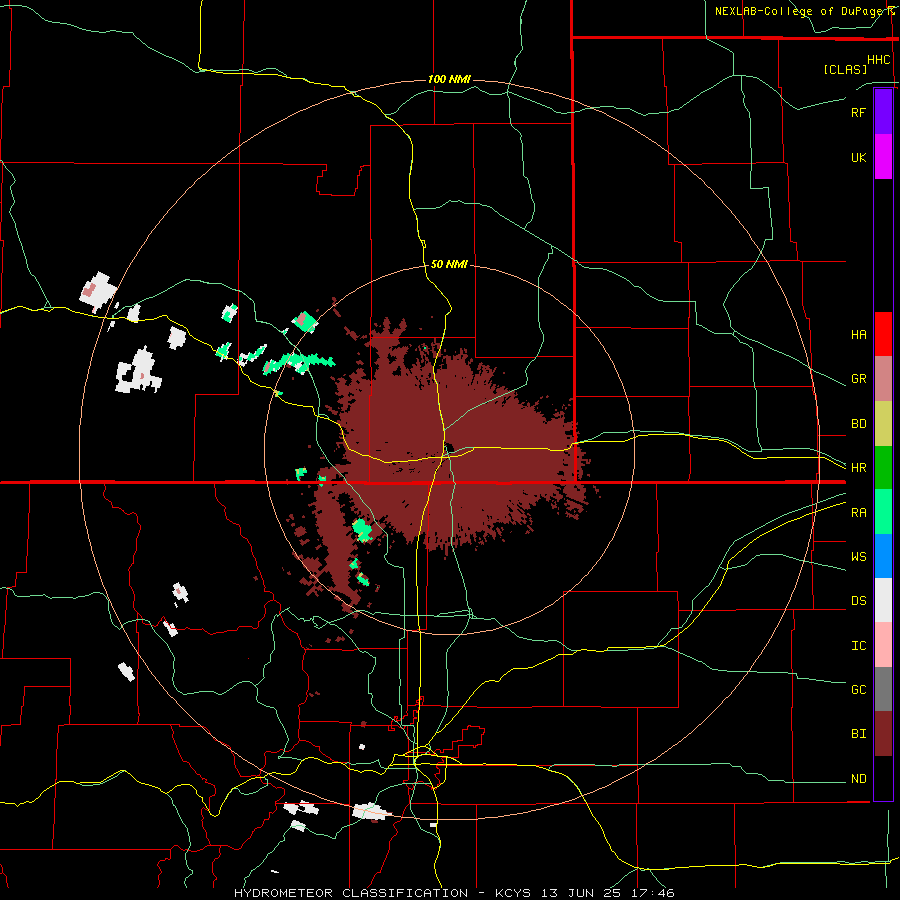Click the NEXLAB-College of DuPage text
This screenshot has width=900, height=900.
[801, 11]
